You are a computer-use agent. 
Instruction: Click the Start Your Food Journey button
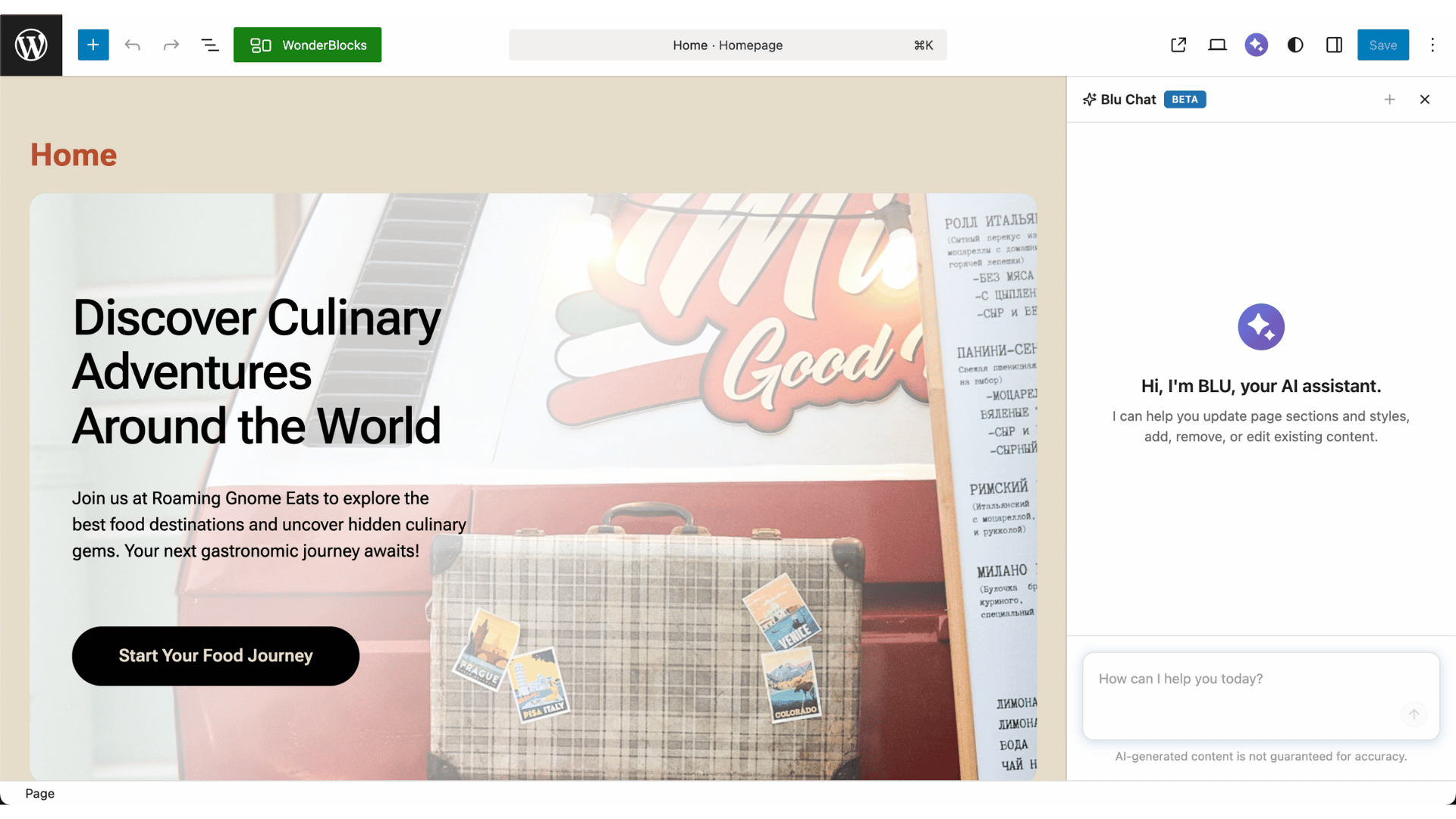click(x=215, y=656)
